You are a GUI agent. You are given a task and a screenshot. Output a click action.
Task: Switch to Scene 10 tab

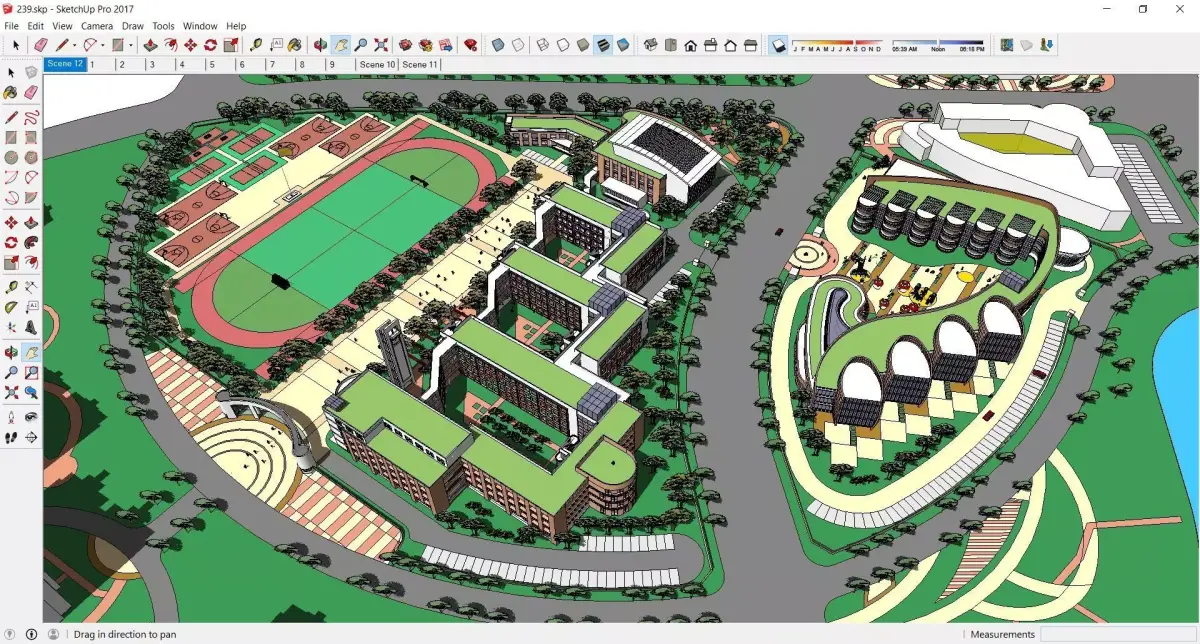coord(377,64)
